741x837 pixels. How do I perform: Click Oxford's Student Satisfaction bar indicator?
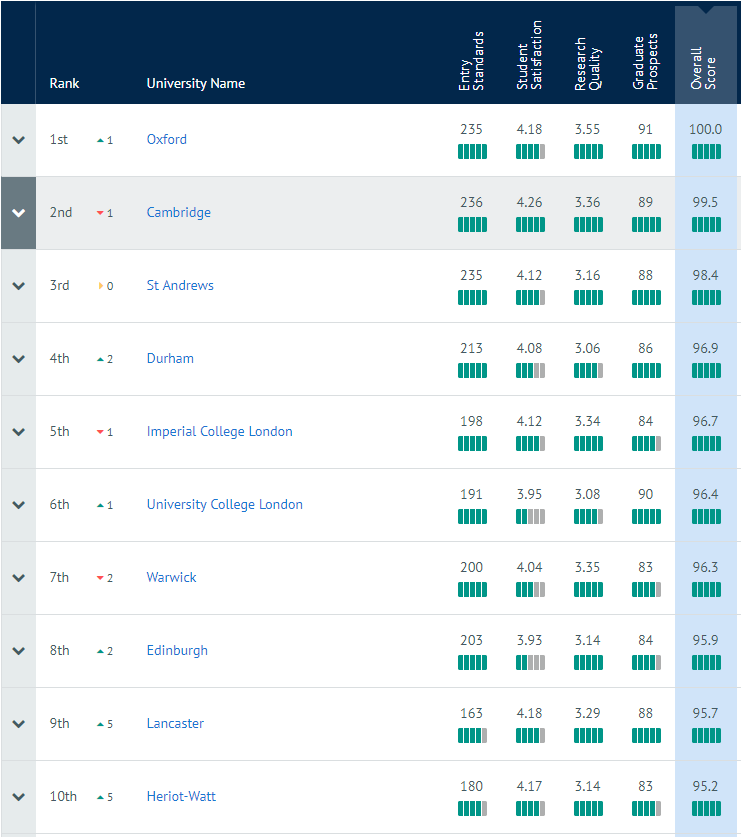530,152
